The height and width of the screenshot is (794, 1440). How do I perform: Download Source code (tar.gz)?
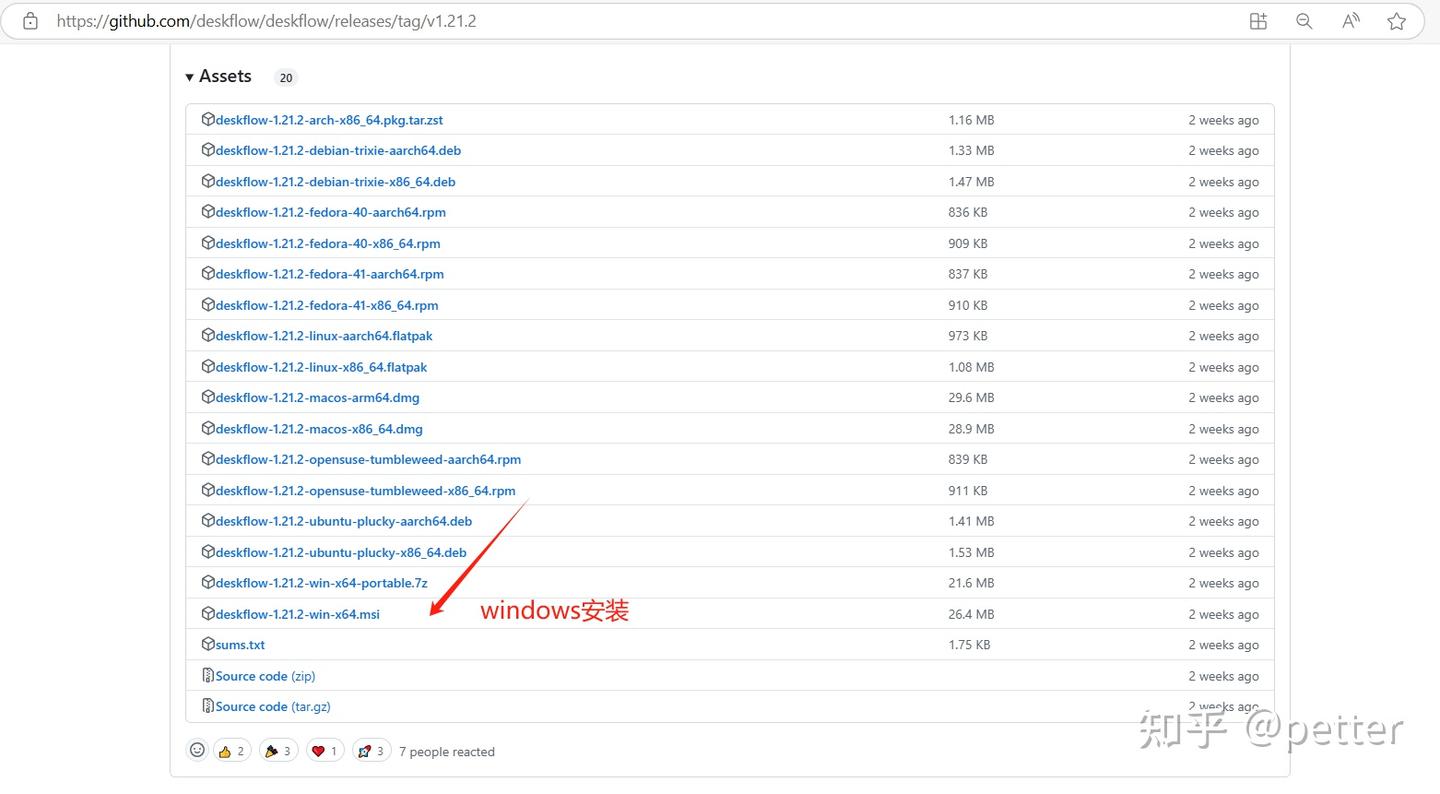(x=273, y=706)
